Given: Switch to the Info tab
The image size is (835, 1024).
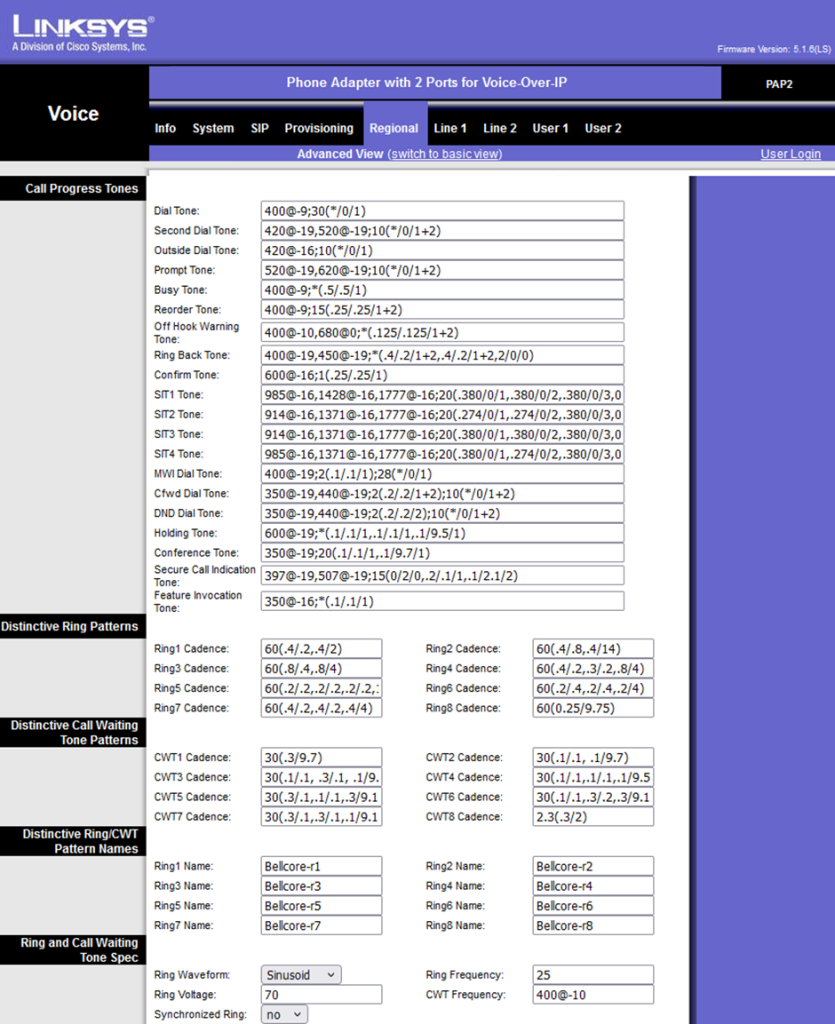Looking at the screenshot, I should (165, 128).
